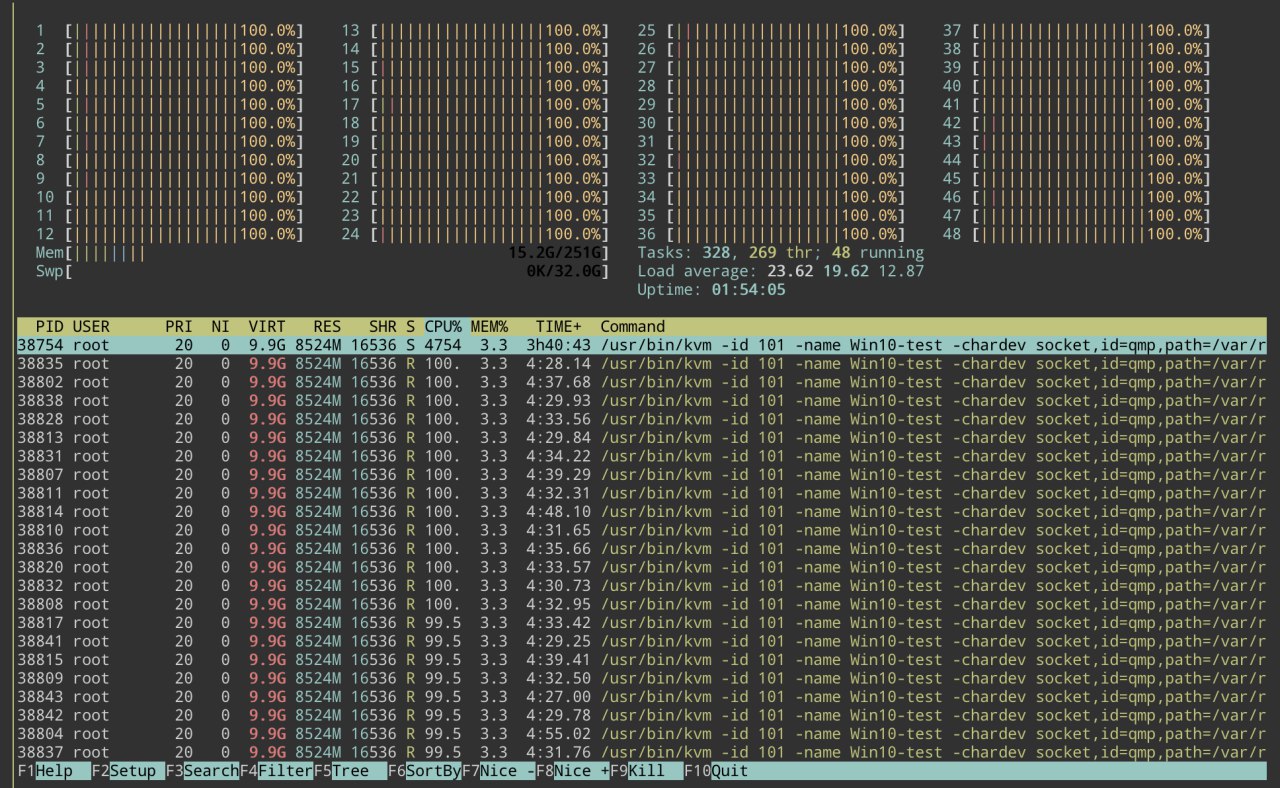Select the process row with PID 38820

(641, 567)
